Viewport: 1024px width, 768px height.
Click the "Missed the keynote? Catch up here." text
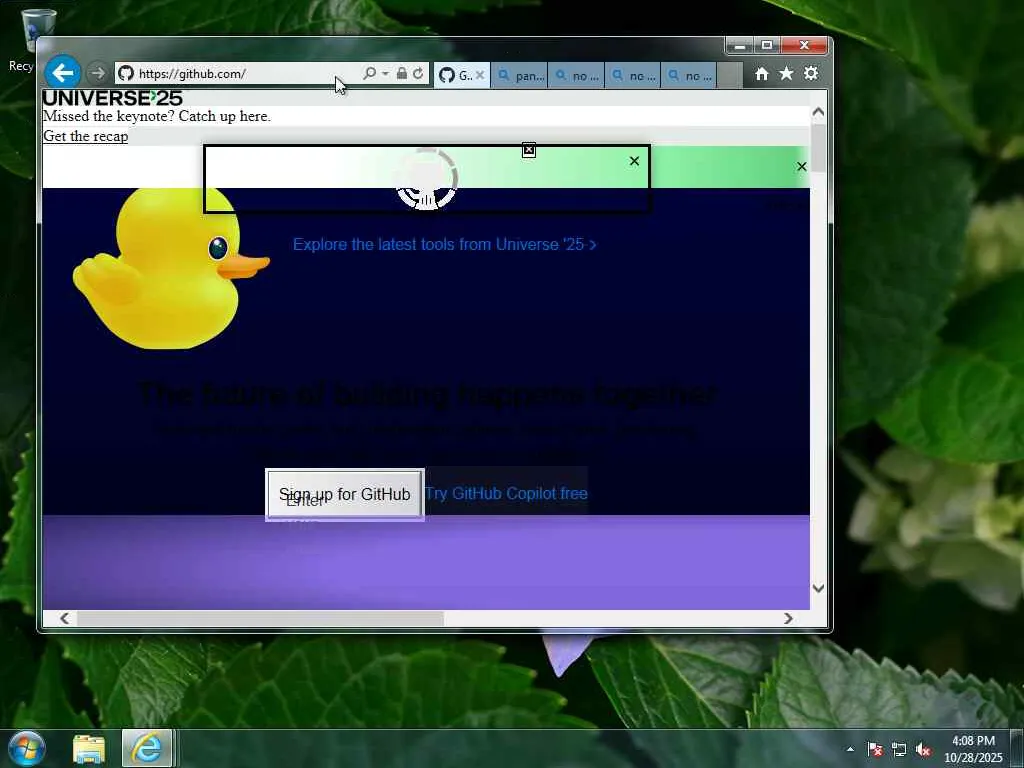click(156, 116)
